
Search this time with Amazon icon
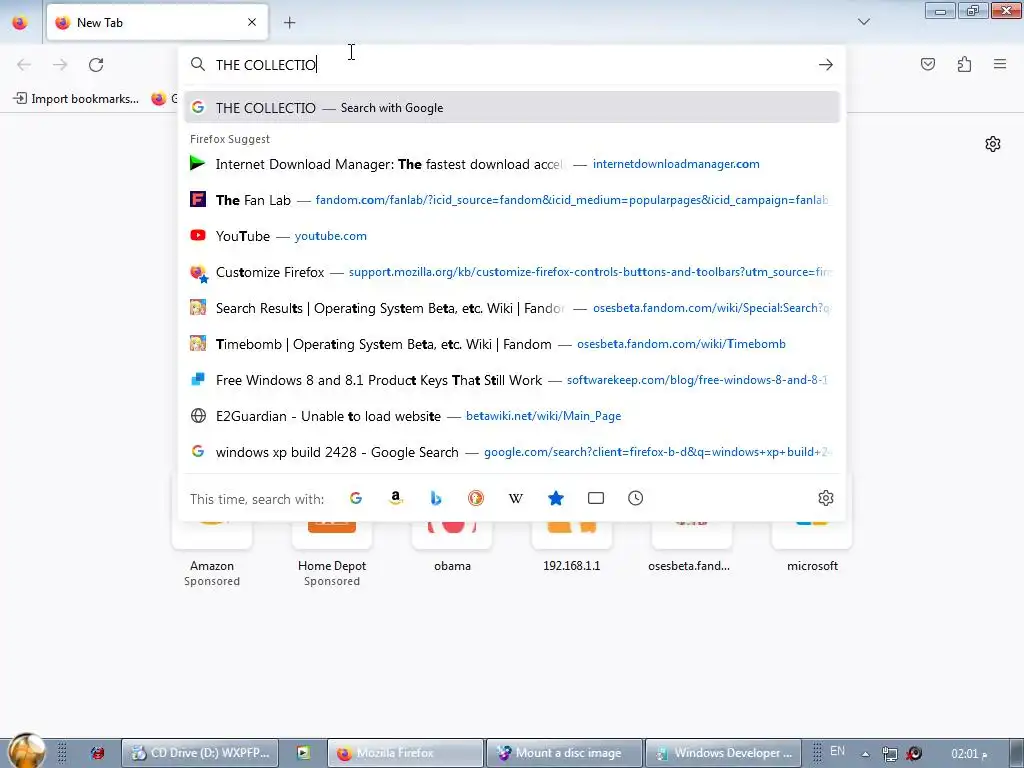coord(396,498)
